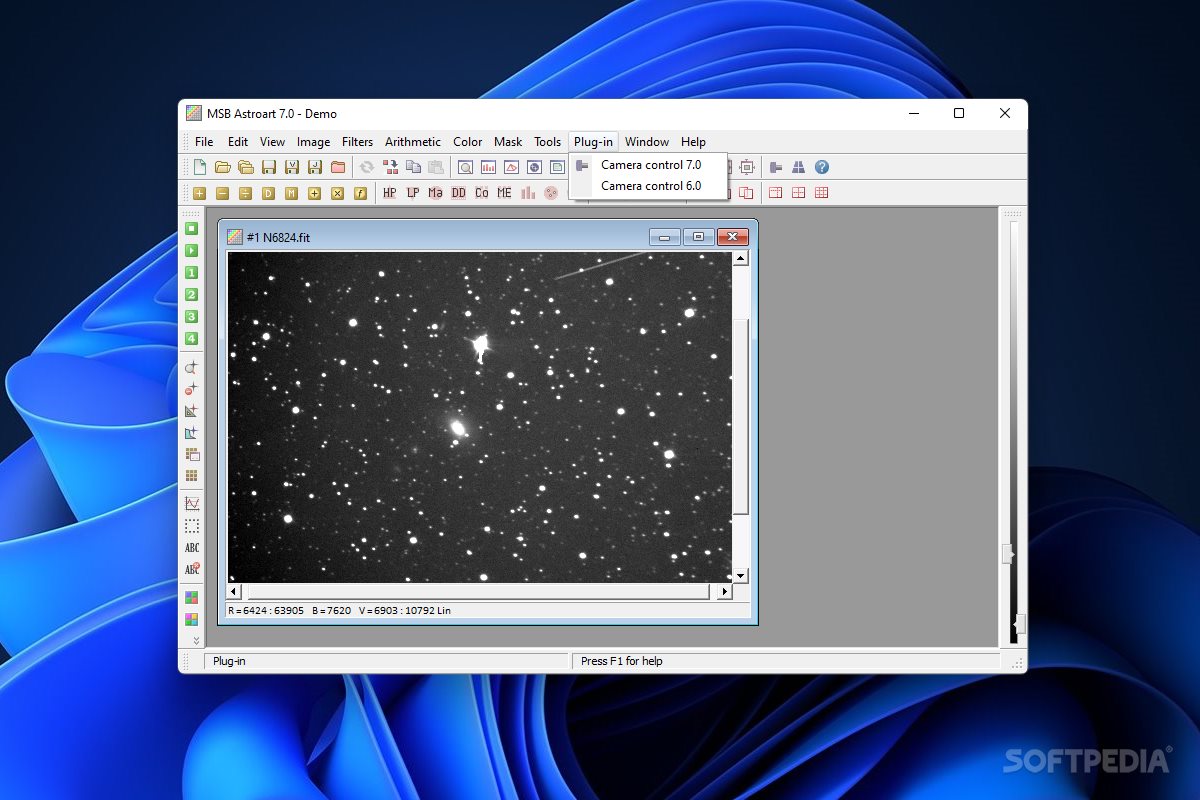1200x800 pixels.
Task: Choose Camera control 6.0 from Plug-in menu
Action: 651,186
